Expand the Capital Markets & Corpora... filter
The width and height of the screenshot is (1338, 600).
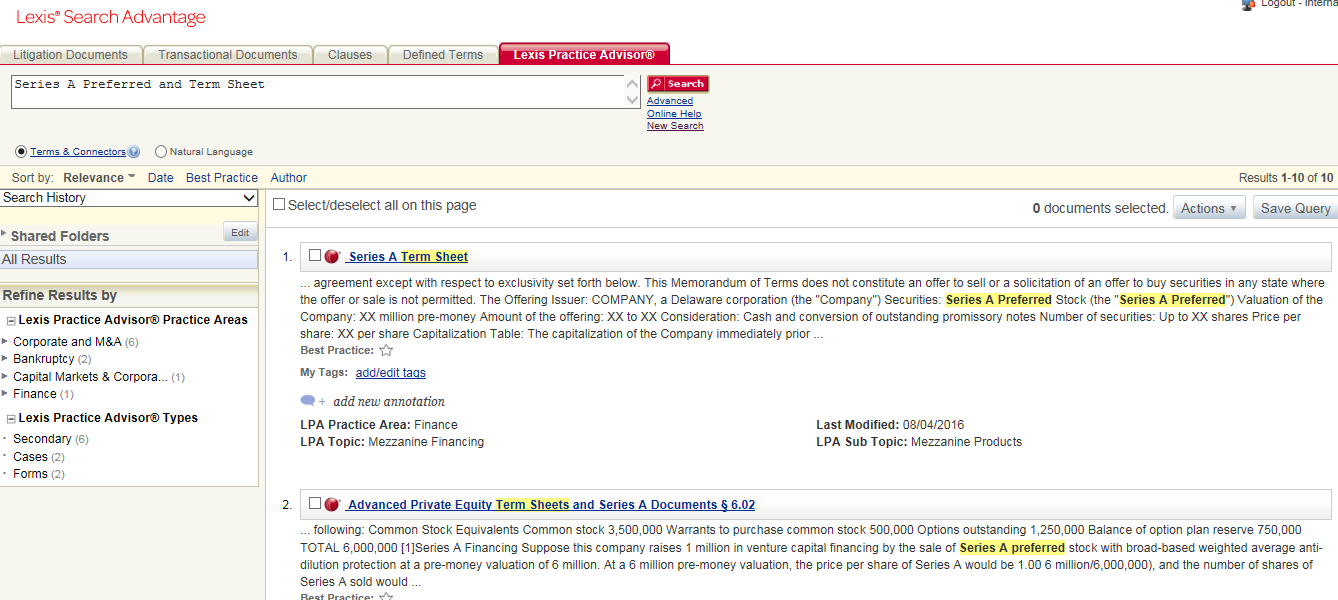click(x=5, y=376)
